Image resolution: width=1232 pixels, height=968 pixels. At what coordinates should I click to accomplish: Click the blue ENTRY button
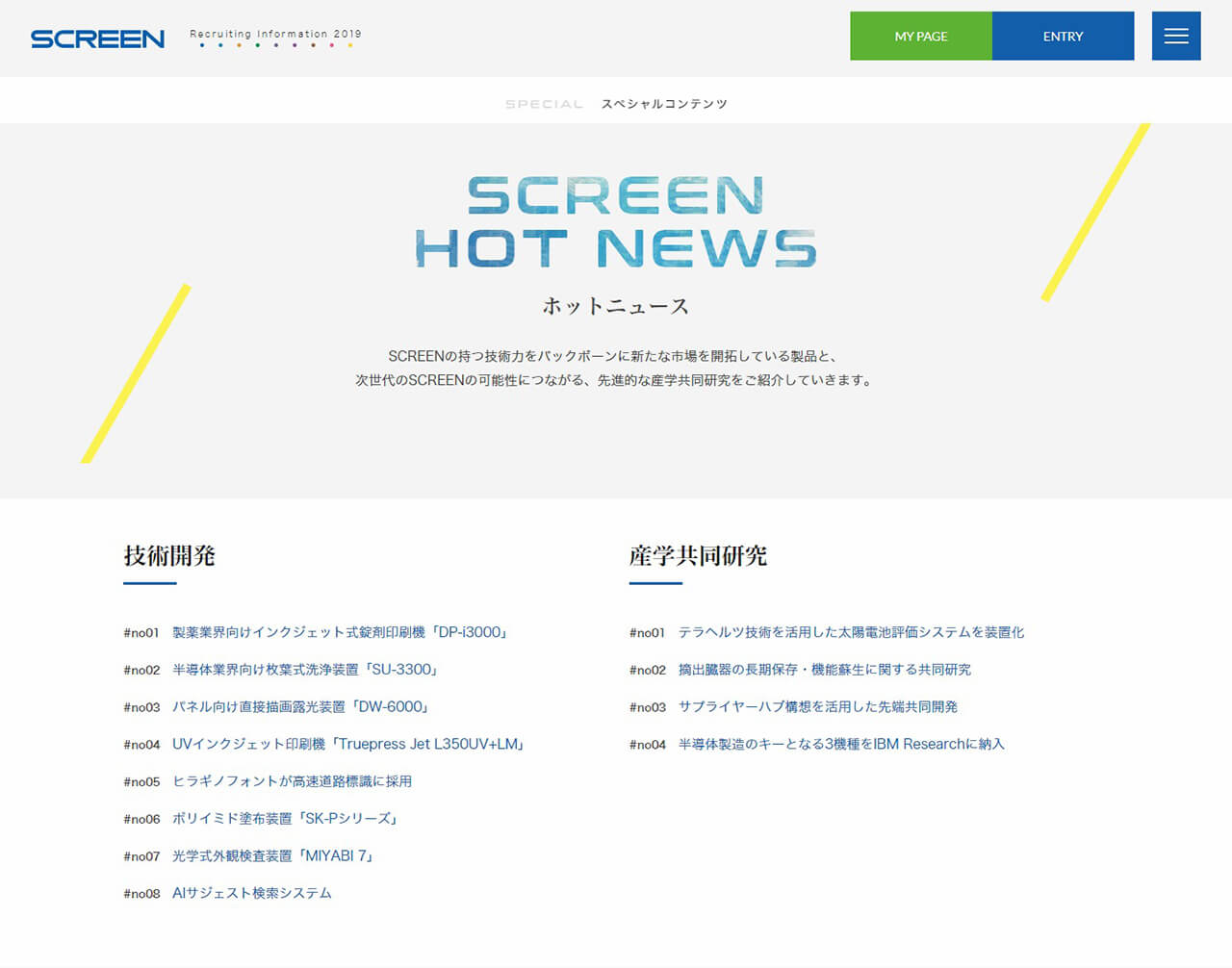(x=1063, y=36)
